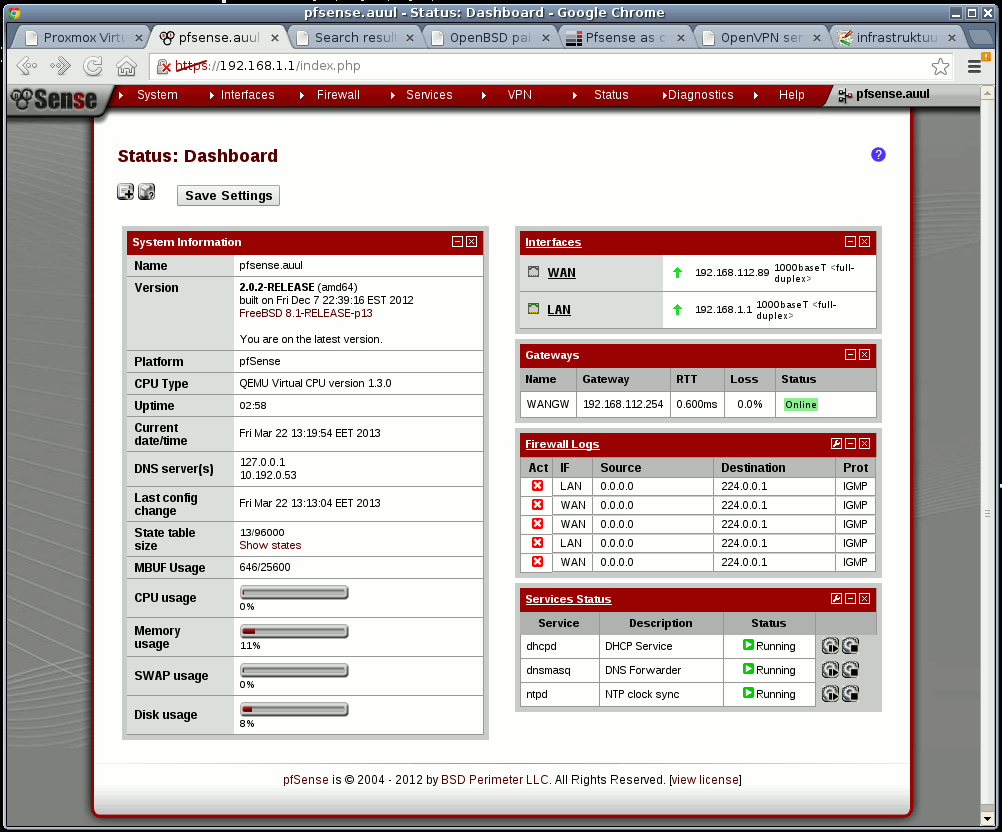Switch to Proxmox browser tab
This screenshot has height=832, width=1002.
(x=81, y=38)
